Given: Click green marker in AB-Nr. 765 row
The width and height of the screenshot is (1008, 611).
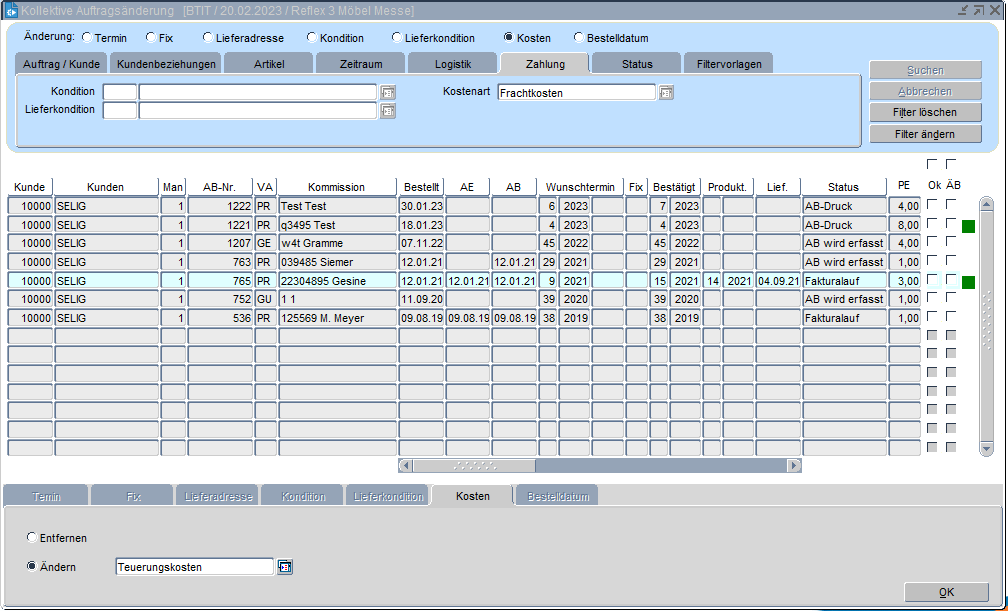Looking at the screenshot, I should (967, 283).
